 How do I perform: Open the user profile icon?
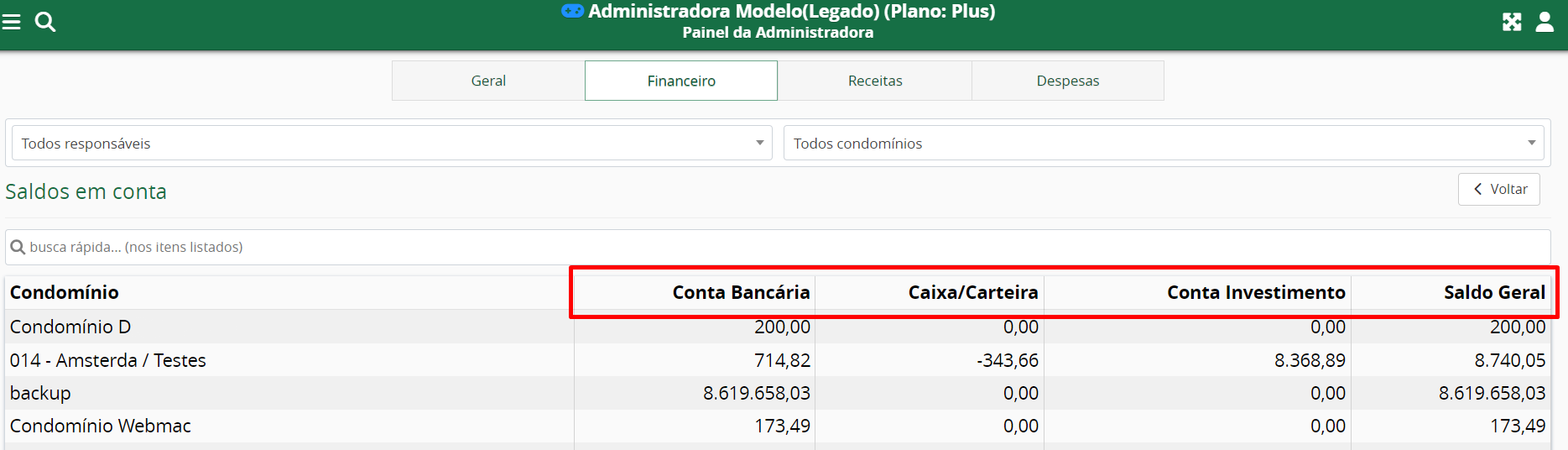pyautogui.click(x=1545, y=22)
